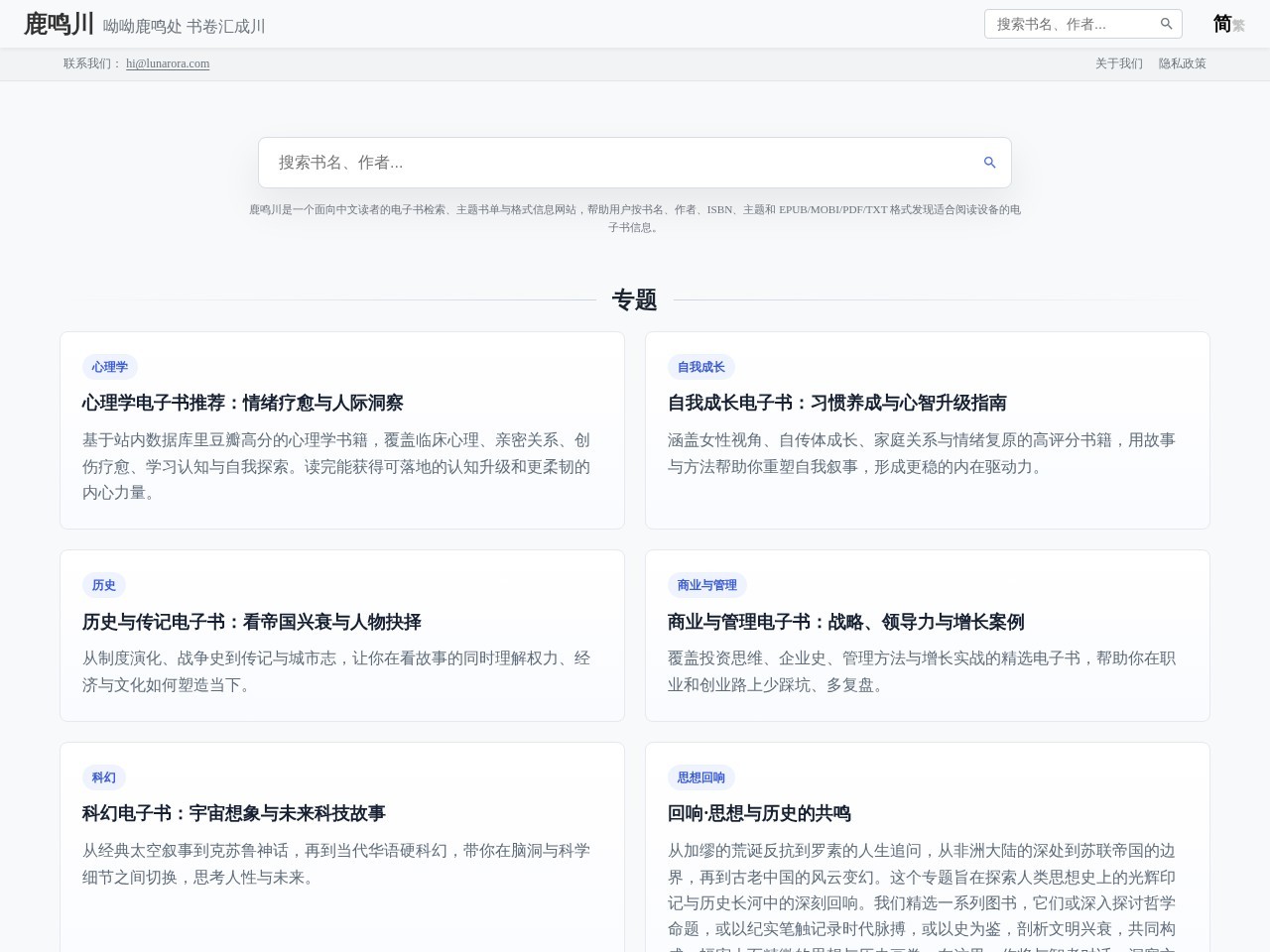Open the 关于我们 menu link
This screenshot has width=1270, height=952.
[1119, 63]
